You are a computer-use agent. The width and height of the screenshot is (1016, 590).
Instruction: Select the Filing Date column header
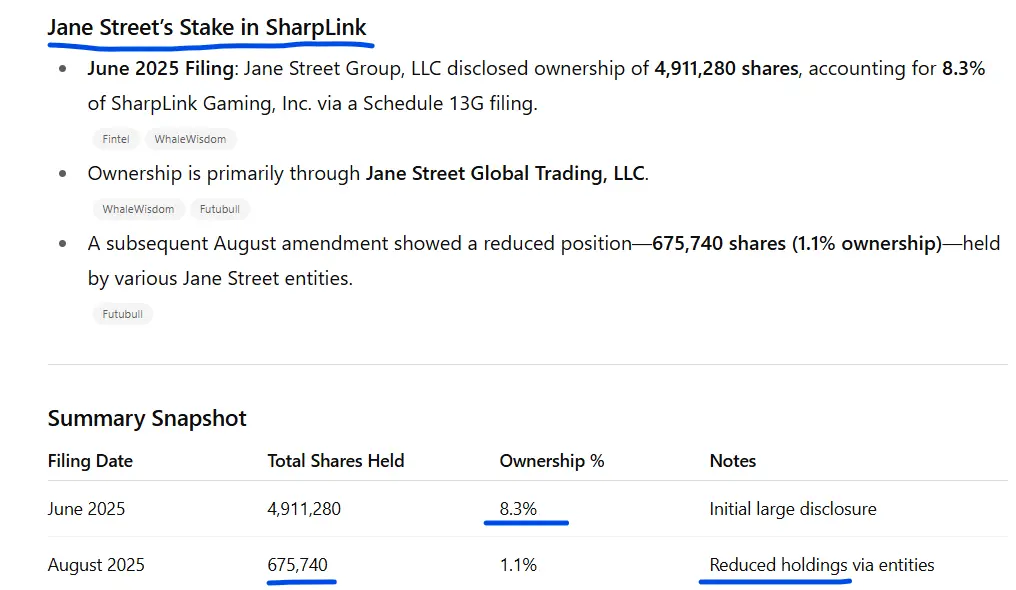[x=90, y=460]
